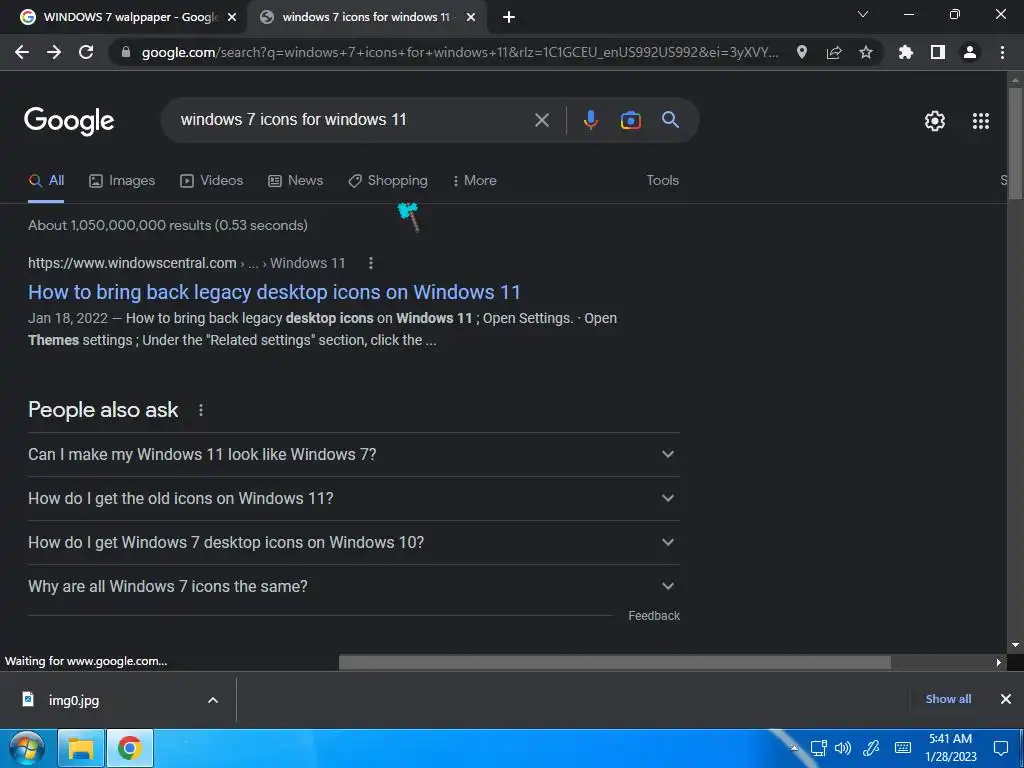Bookmark this page with the star icon
The height and width of the screenshot is (768, 1024).
tap(866, 52)
